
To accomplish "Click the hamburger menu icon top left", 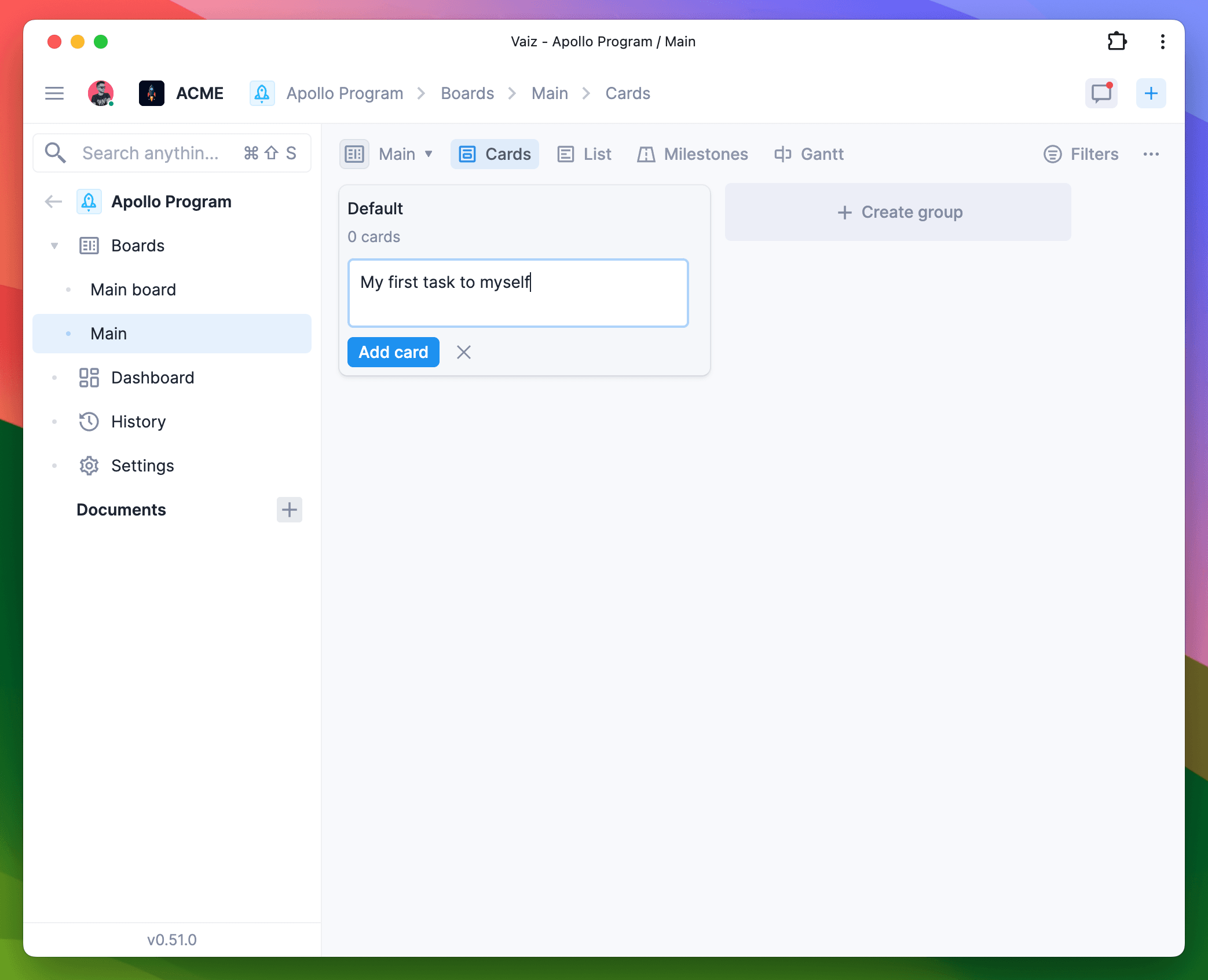I will click(54, 93).
